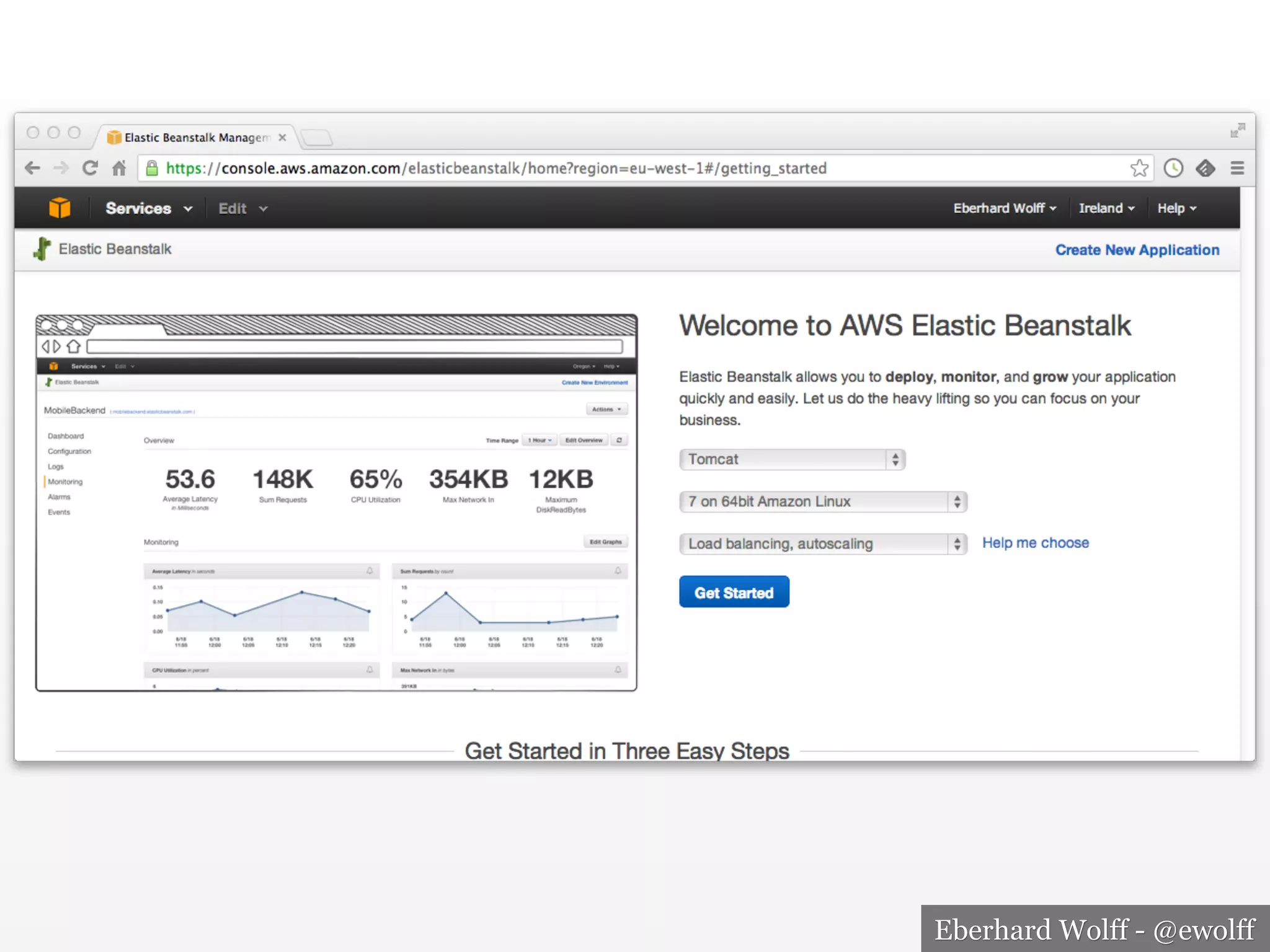Viewport: 1270px width, 952px height.
Task: Click the Elastic Beanstalk green icon
Action: coord(42,249)
